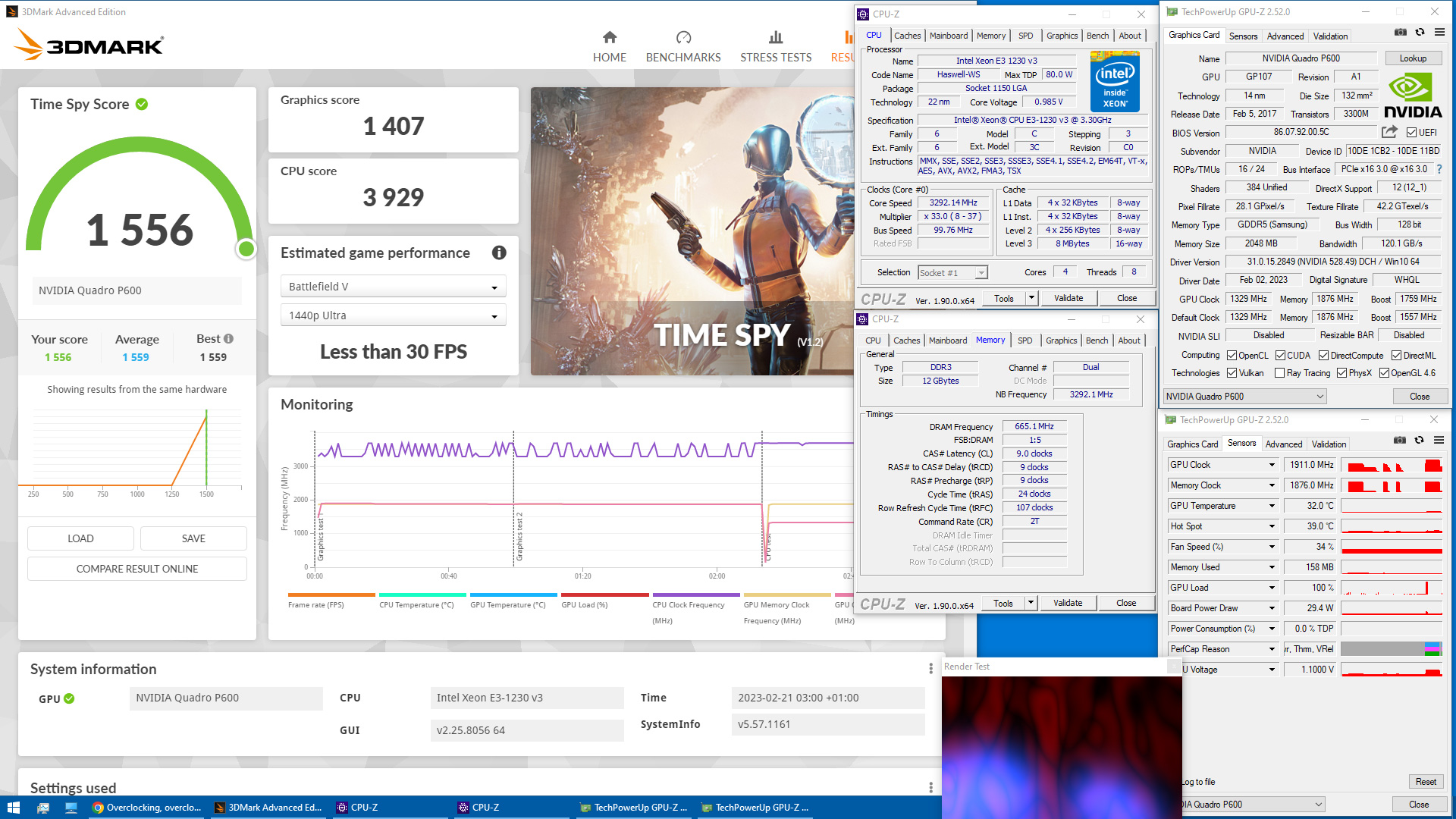
Task: Expand the GPU Clock sensor dropdown
Action: tap(1272, 465)
